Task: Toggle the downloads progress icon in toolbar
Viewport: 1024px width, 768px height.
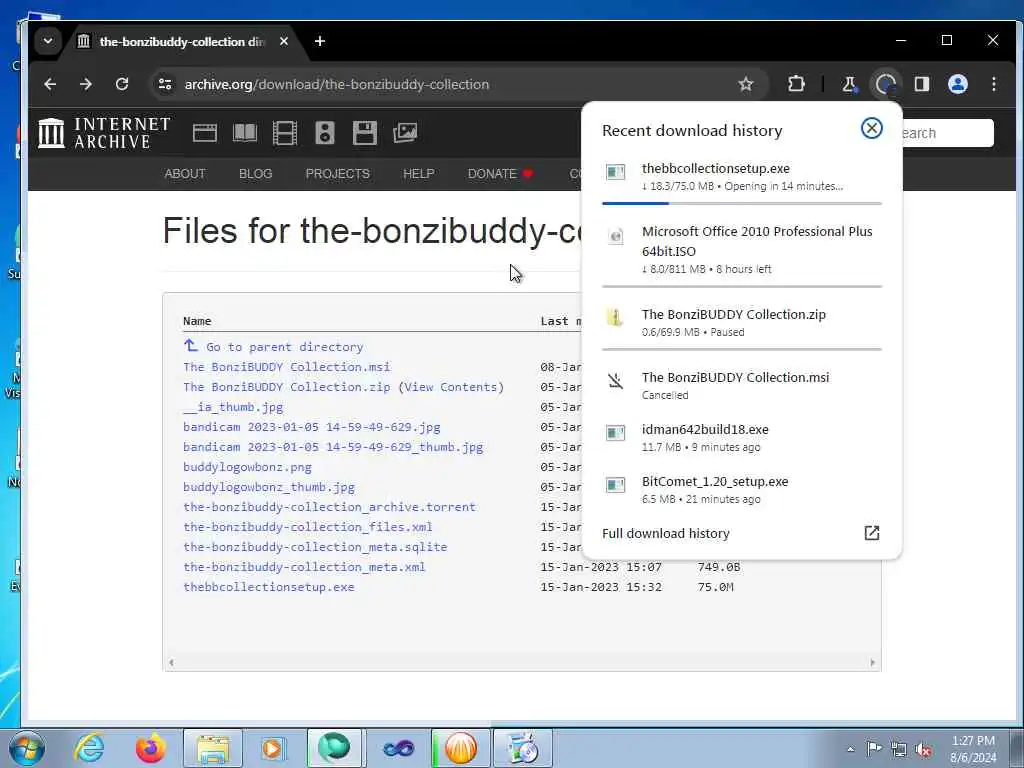Action: [885, 84]
